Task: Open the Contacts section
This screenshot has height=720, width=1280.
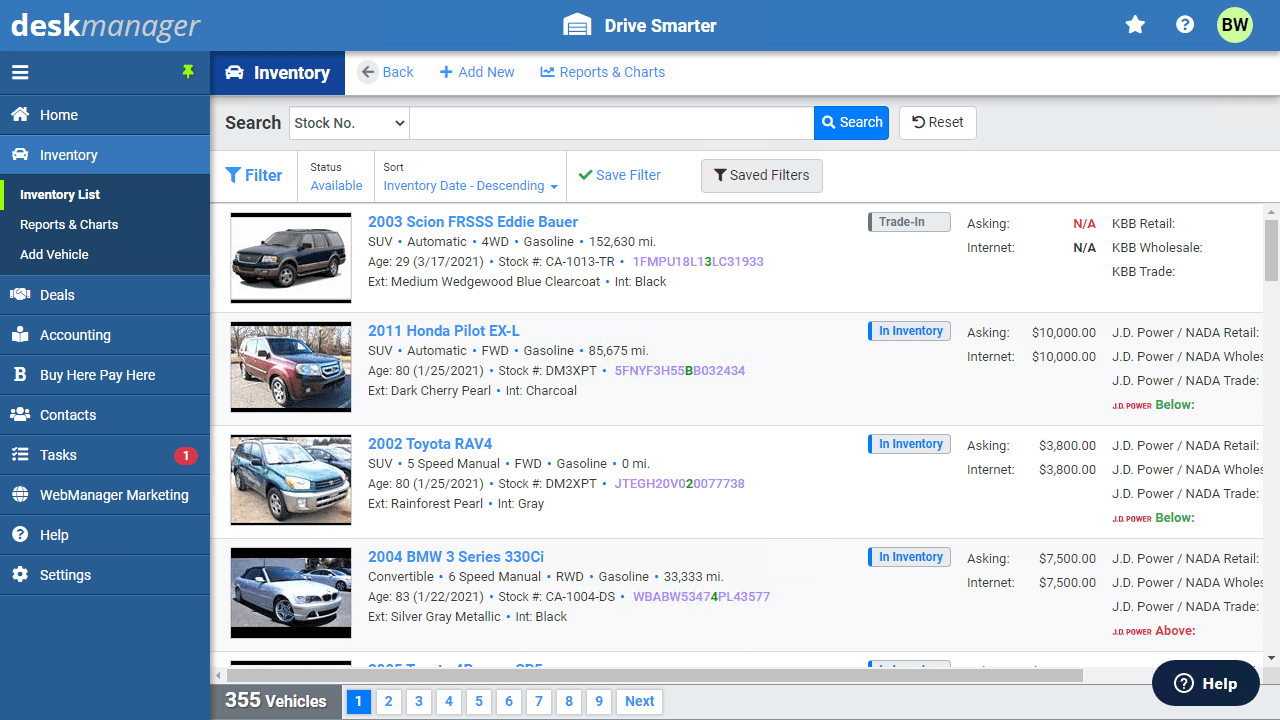Action: [x=67, y=414]
